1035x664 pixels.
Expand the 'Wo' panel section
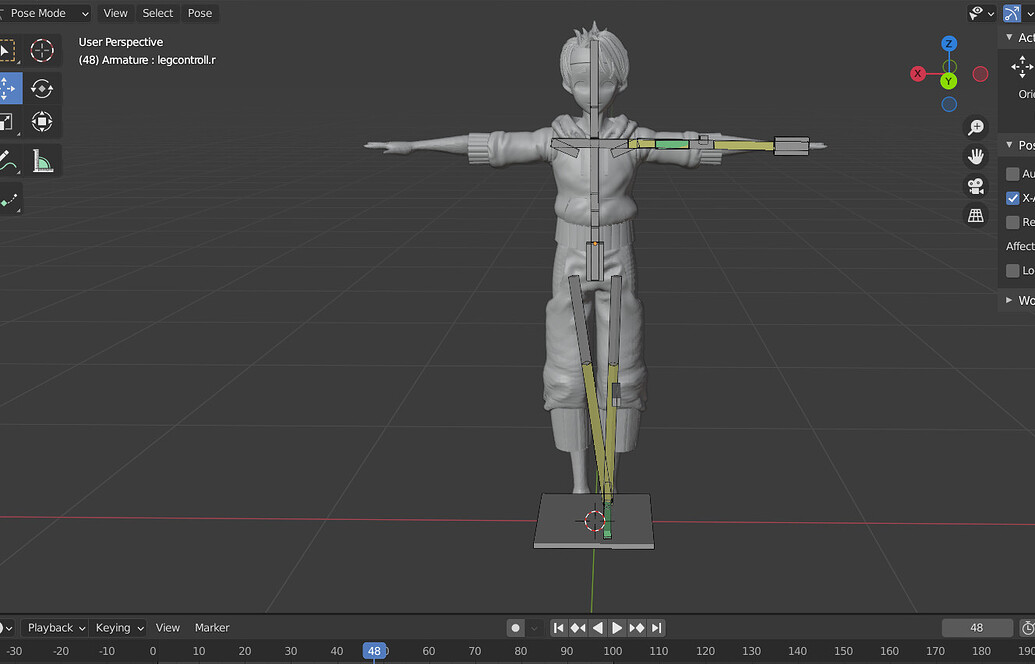1009,300
